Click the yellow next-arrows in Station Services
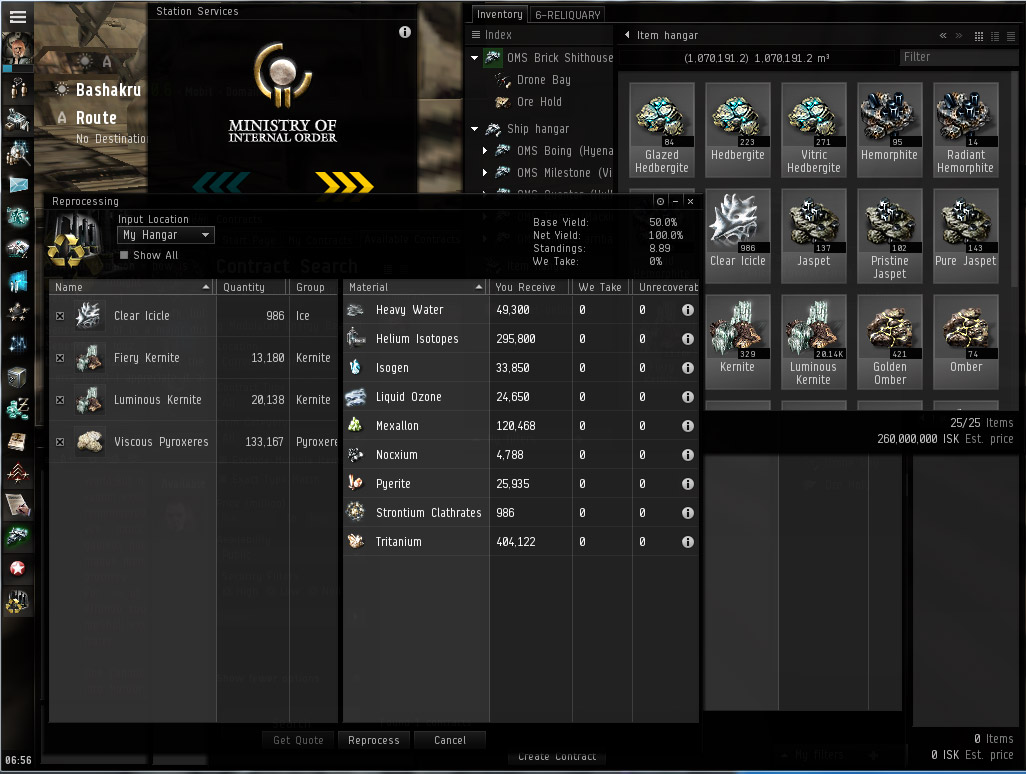 click(x=344, y=183)
